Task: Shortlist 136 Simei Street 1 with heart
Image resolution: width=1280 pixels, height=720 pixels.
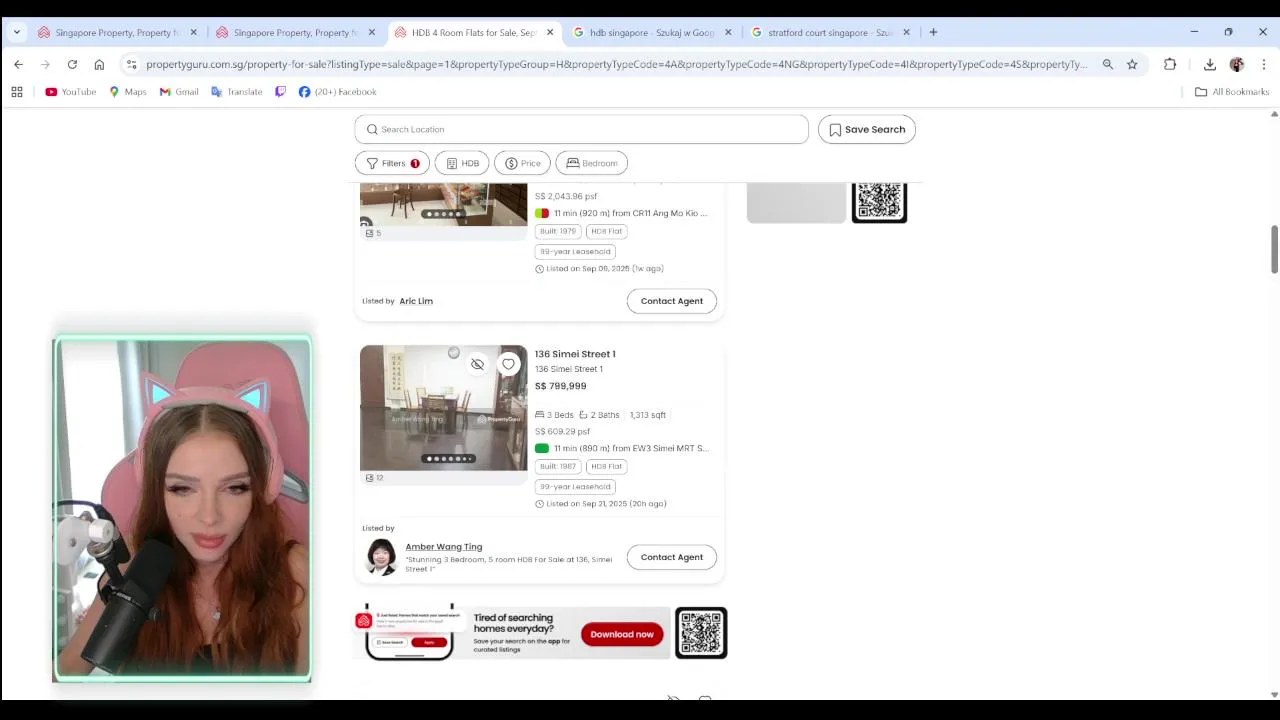Action: [508, 364]
